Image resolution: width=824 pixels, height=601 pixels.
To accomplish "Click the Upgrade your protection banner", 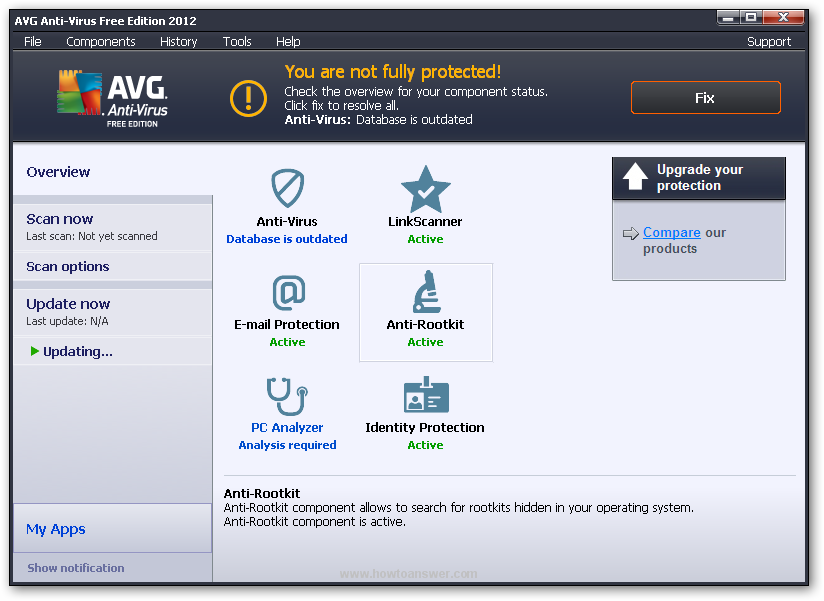I will (699, 178).
